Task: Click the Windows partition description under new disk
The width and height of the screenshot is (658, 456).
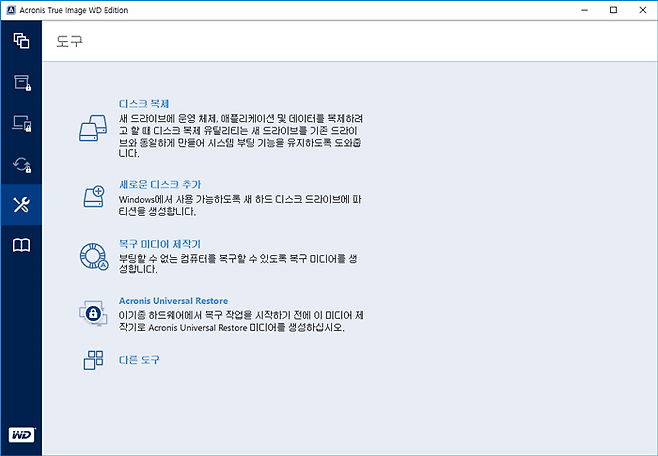Action: coord(240,205)
